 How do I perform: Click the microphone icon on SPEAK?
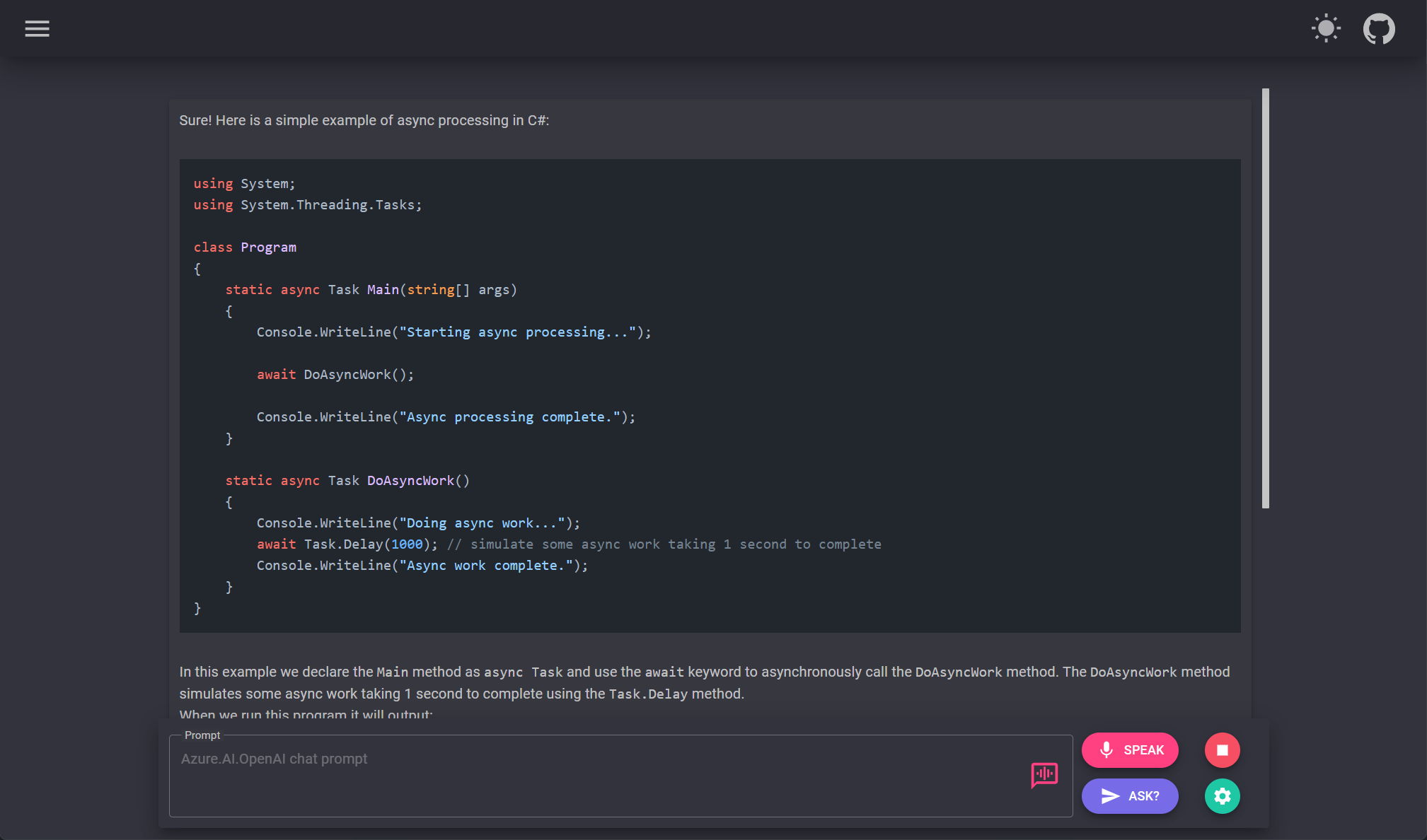(x=1107, y=750)
